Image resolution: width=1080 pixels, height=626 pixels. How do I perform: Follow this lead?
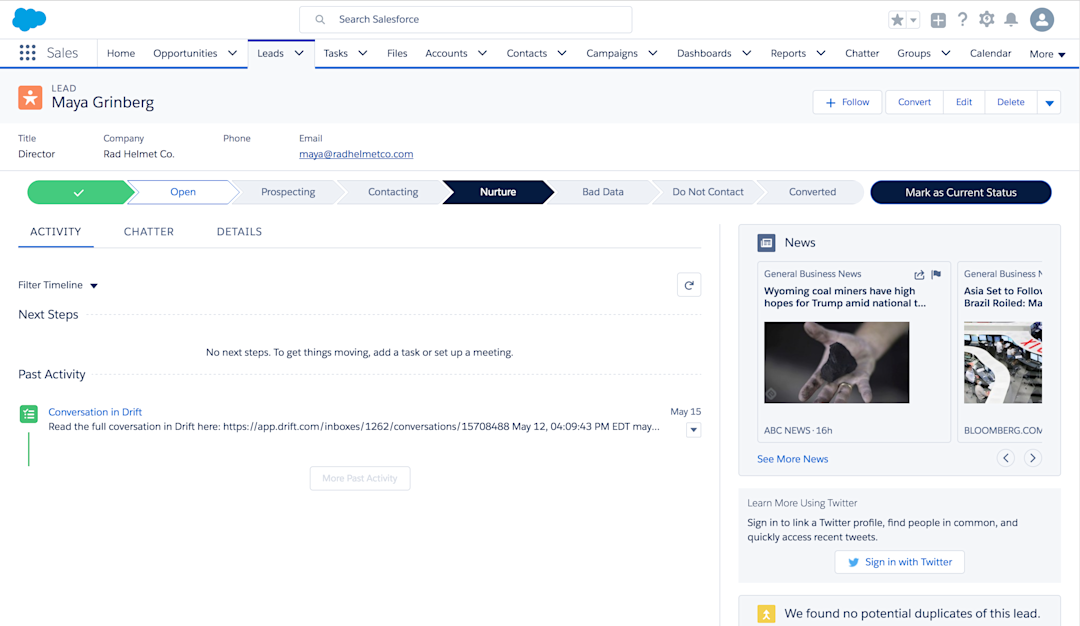tap(847, 102)
